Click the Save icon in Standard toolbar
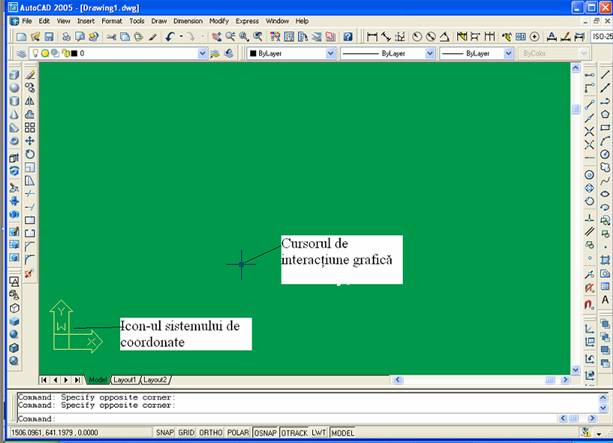 pos(49,36)
